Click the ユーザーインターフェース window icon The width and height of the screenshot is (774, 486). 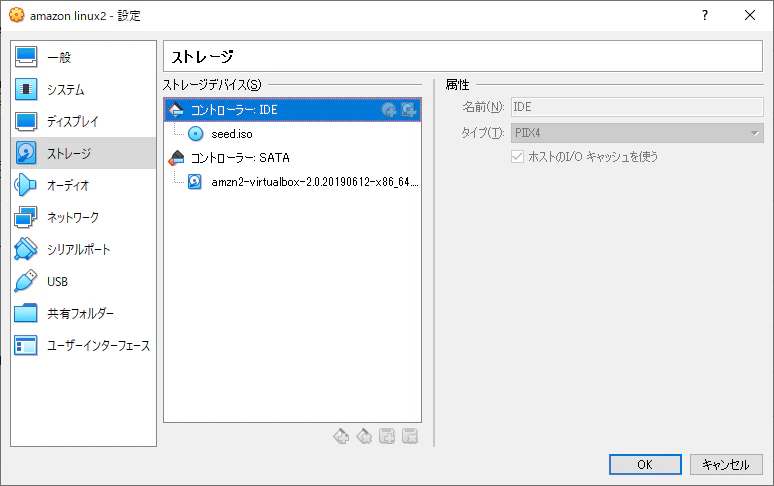tap(26, 345)
